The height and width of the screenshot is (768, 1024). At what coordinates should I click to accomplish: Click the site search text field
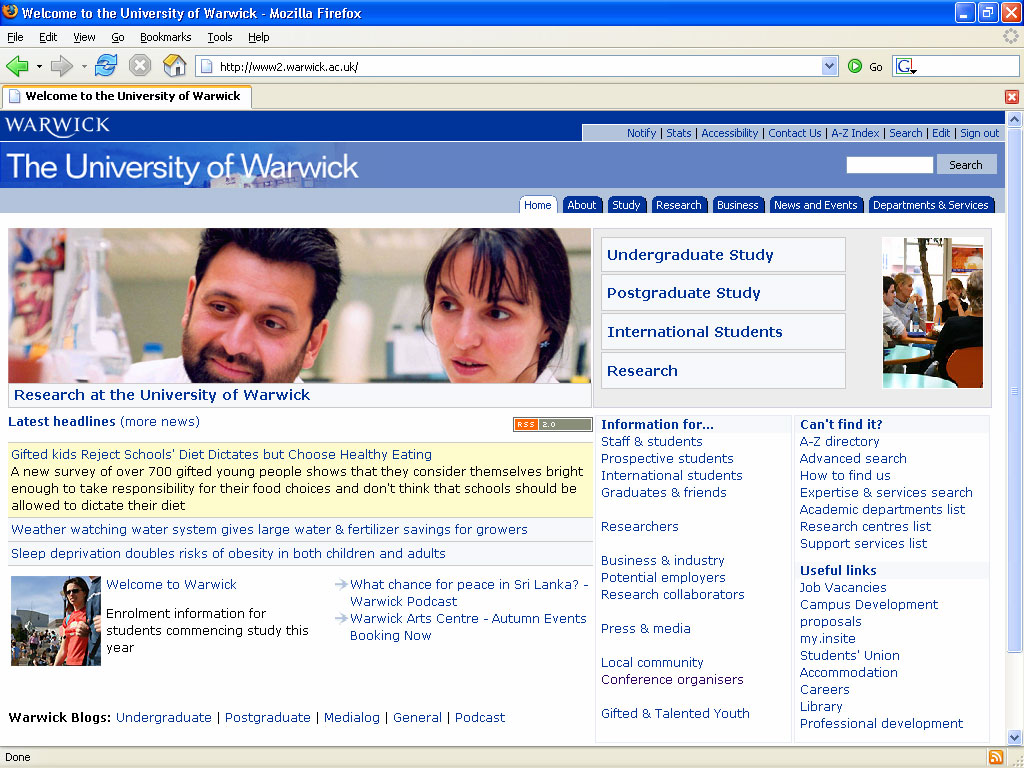[x=889, y=165]
